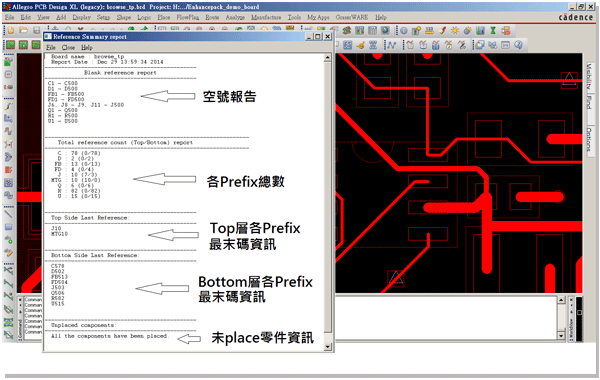Image resolution: width=600 pixels, height=380 pixels.
Task: Click the blue Show Element info icon
Action: coord(404,31)
